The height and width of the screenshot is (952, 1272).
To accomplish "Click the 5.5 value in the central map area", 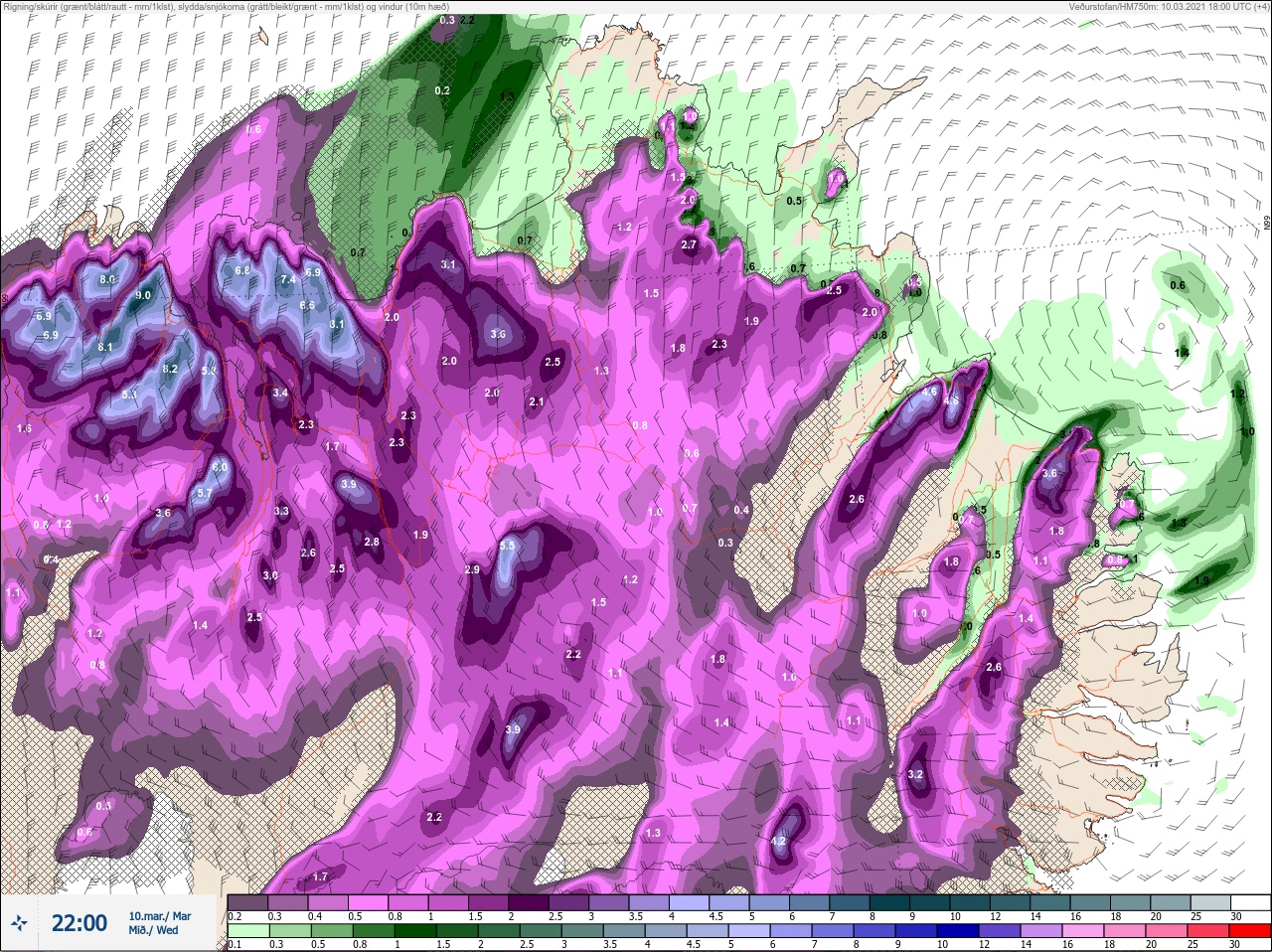I will click(x=507, y=546).
